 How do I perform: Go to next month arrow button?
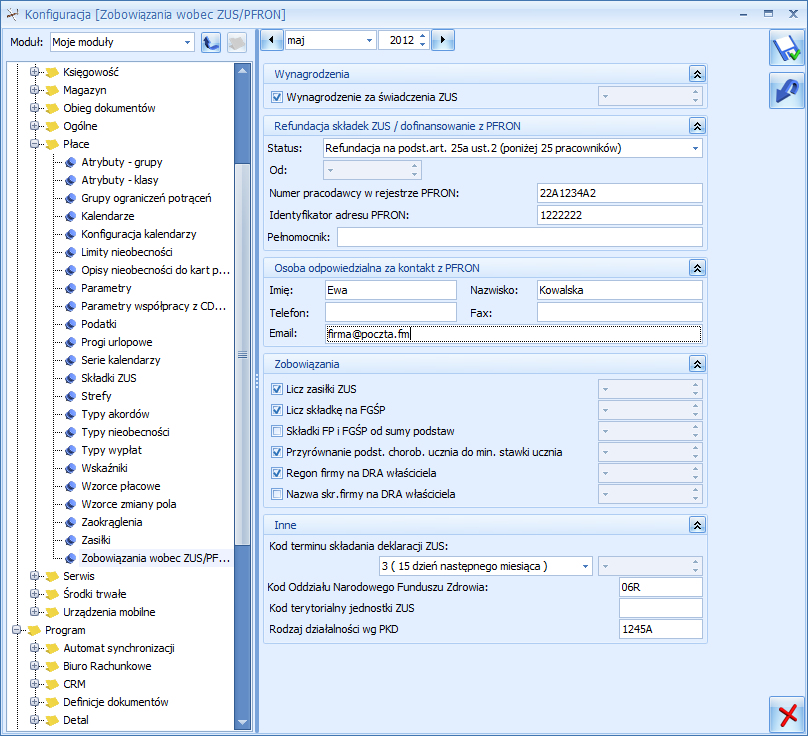click(443, 40)
